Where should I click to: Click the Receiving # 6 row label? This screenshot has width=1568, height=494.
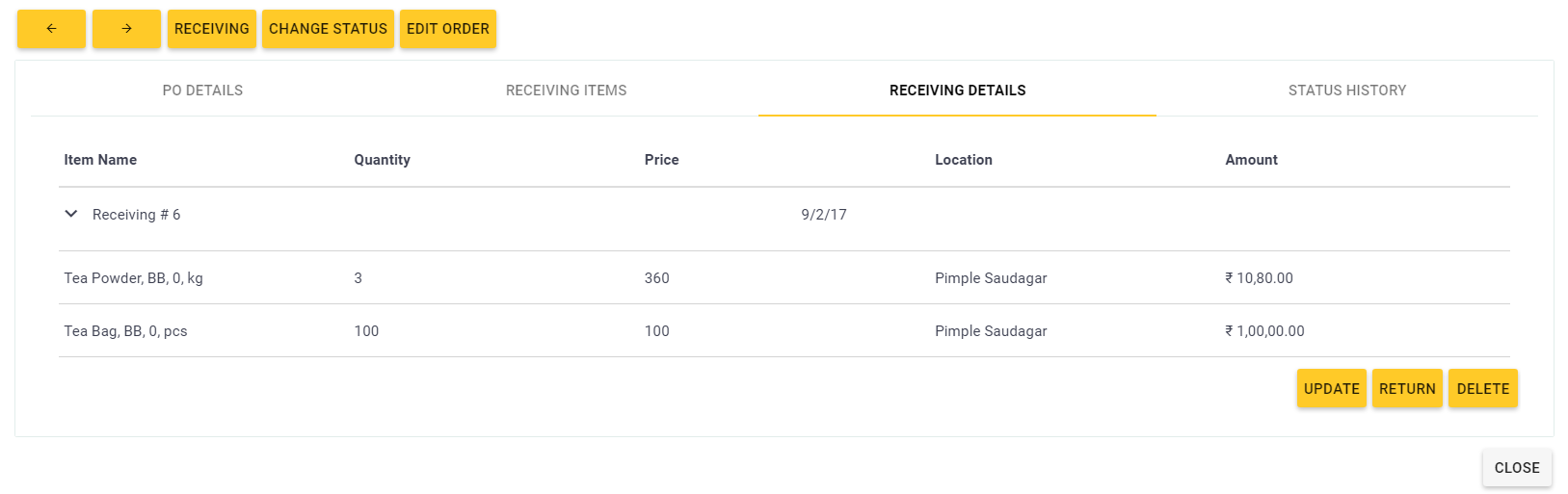click(x=136, y=215)
